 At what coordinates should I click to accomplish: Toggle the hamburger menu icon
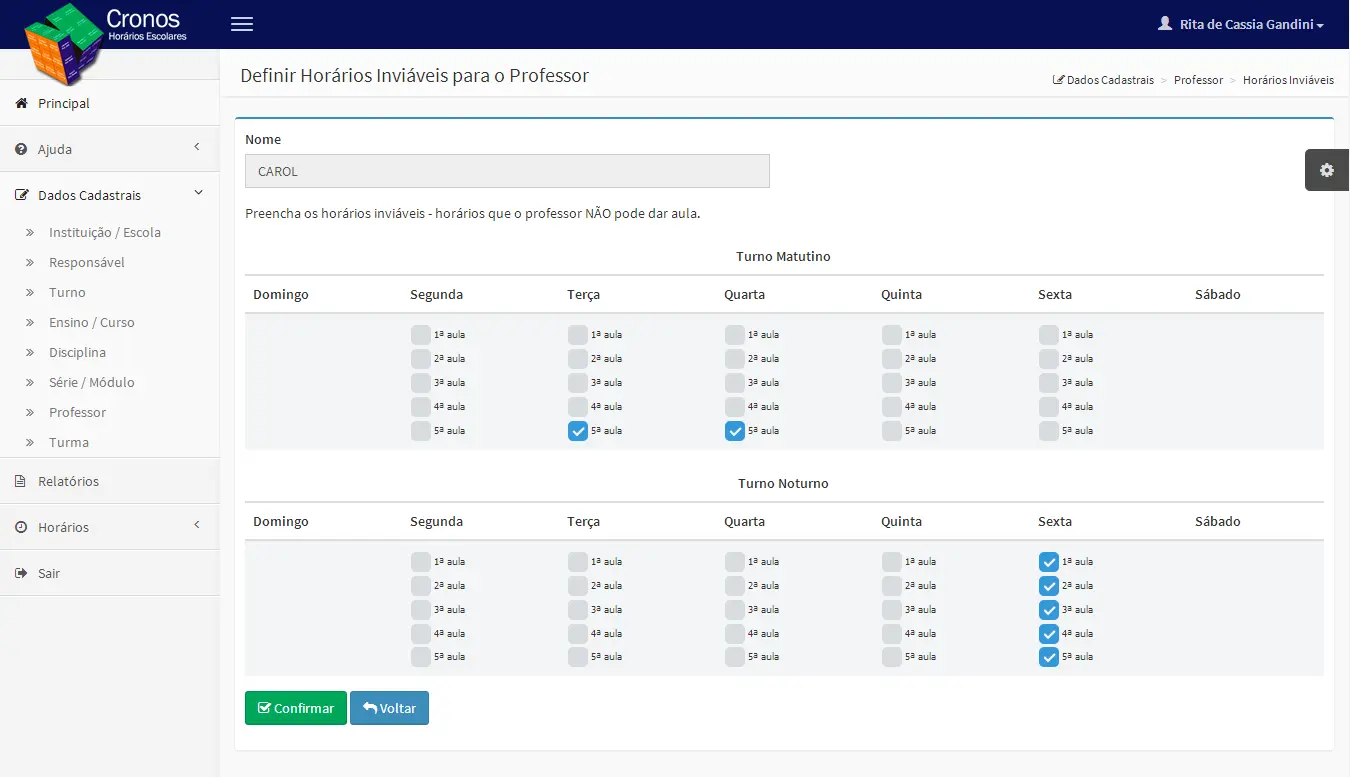(x=242, y=24)
